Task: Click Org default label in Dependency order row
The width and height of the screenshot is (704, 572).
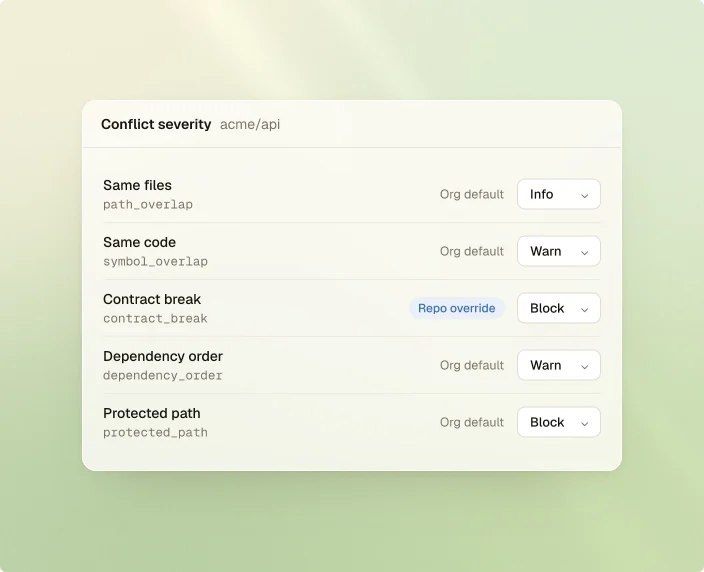Action: 472,365
